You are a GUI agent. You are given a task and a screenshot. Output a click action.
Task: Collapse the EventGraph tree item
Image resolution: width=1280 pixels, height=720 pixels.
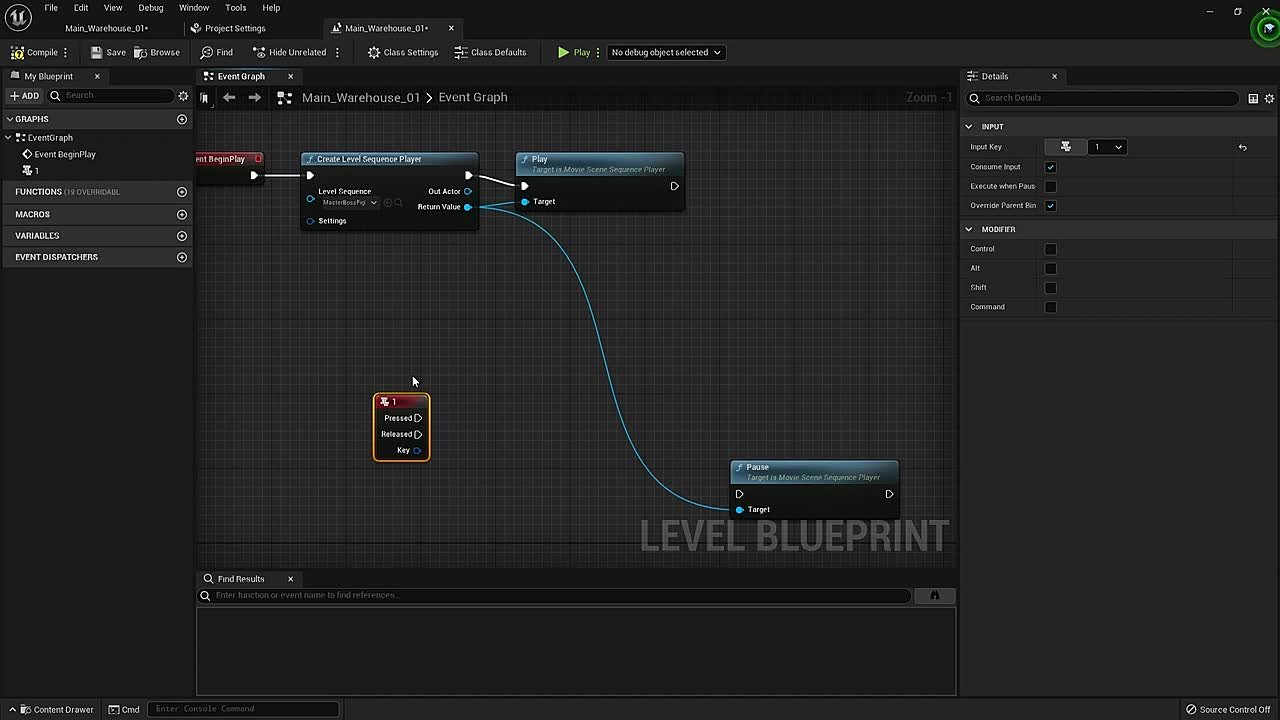9,137
